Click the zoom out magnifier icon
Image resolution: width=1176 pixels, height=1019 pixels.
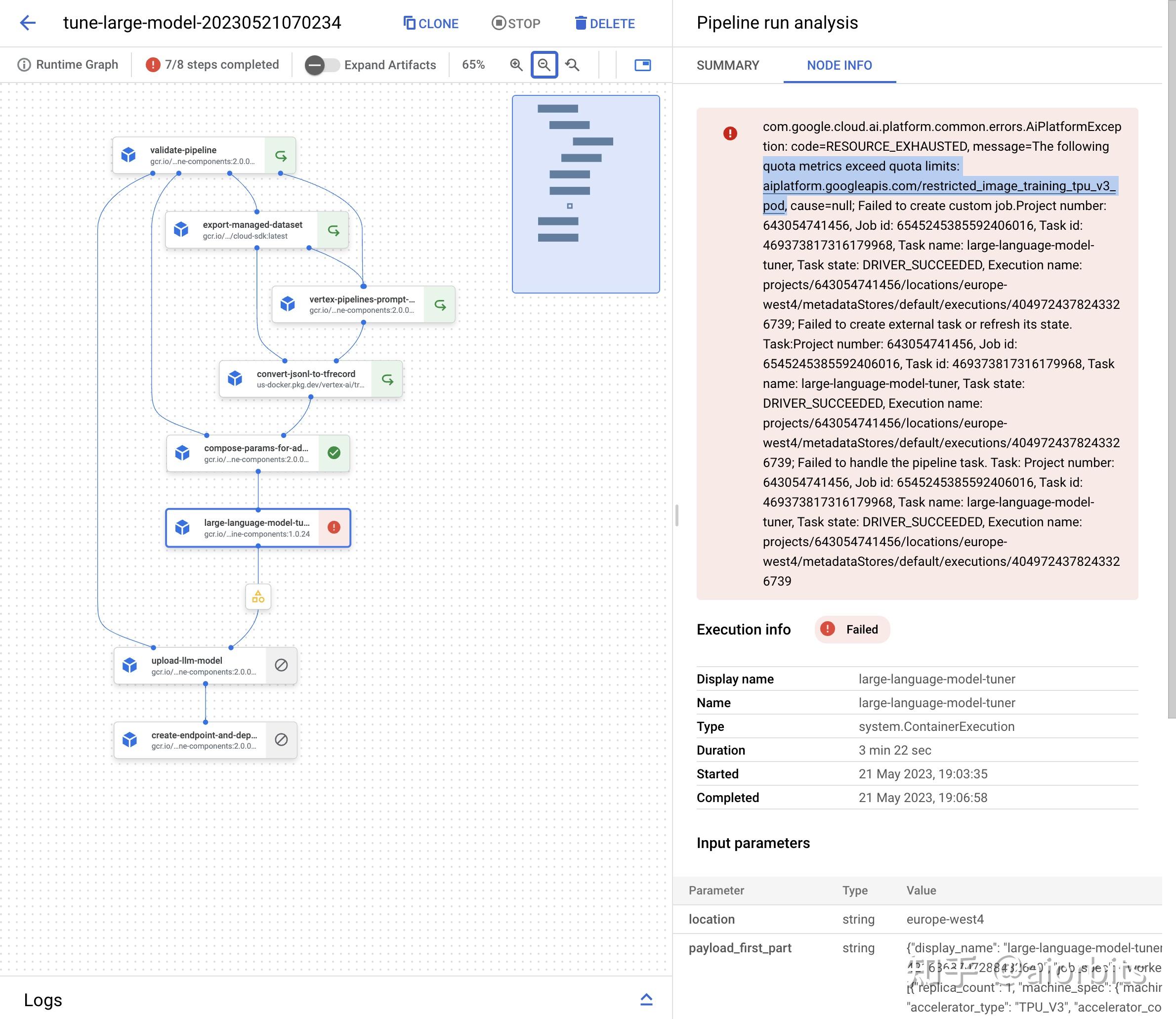[544, 65]
